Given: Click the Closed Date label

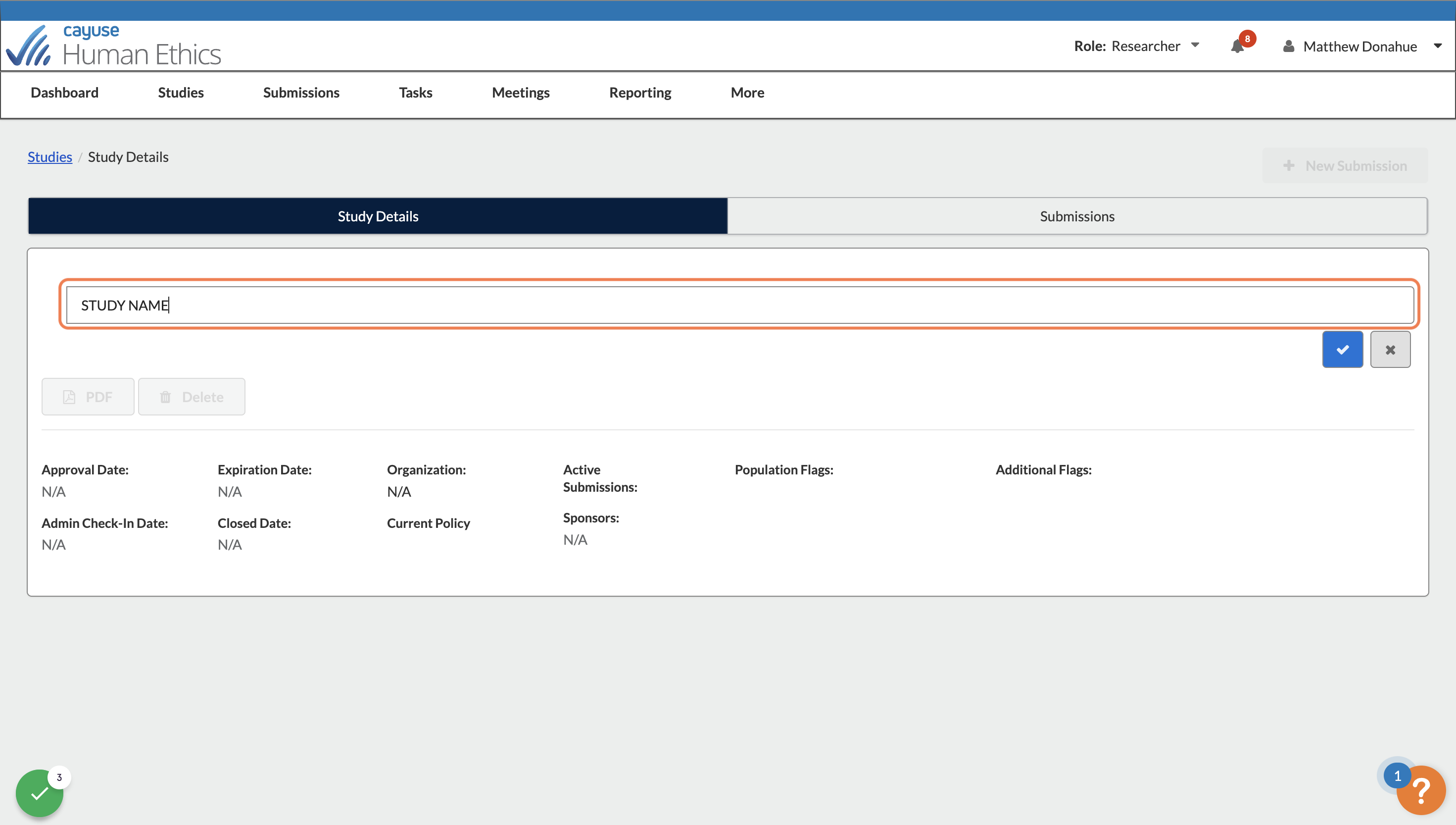Looking at the screenshot, I should (254, 523).
